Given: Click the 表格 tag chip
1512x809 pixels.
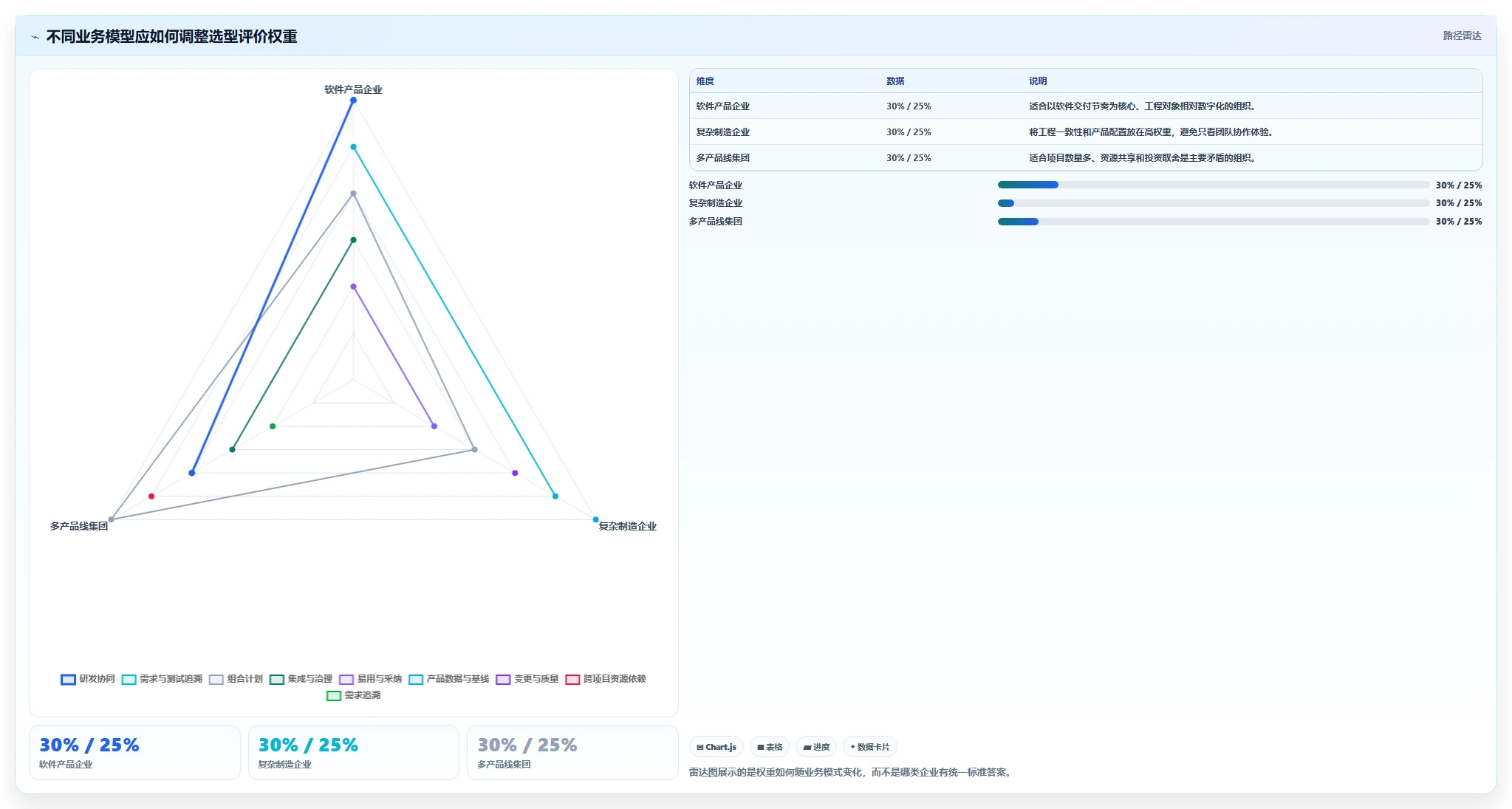Looking at the screenshot, I should point(770,747).
